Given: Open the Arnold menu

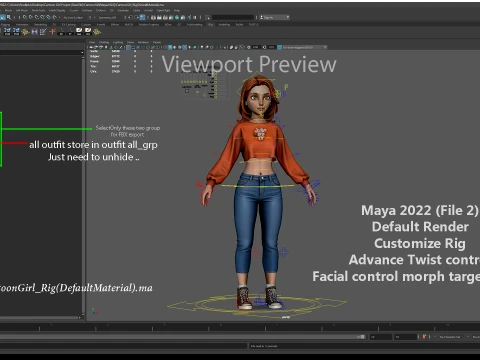Looking at the screenshot, I should coord(148,10).
